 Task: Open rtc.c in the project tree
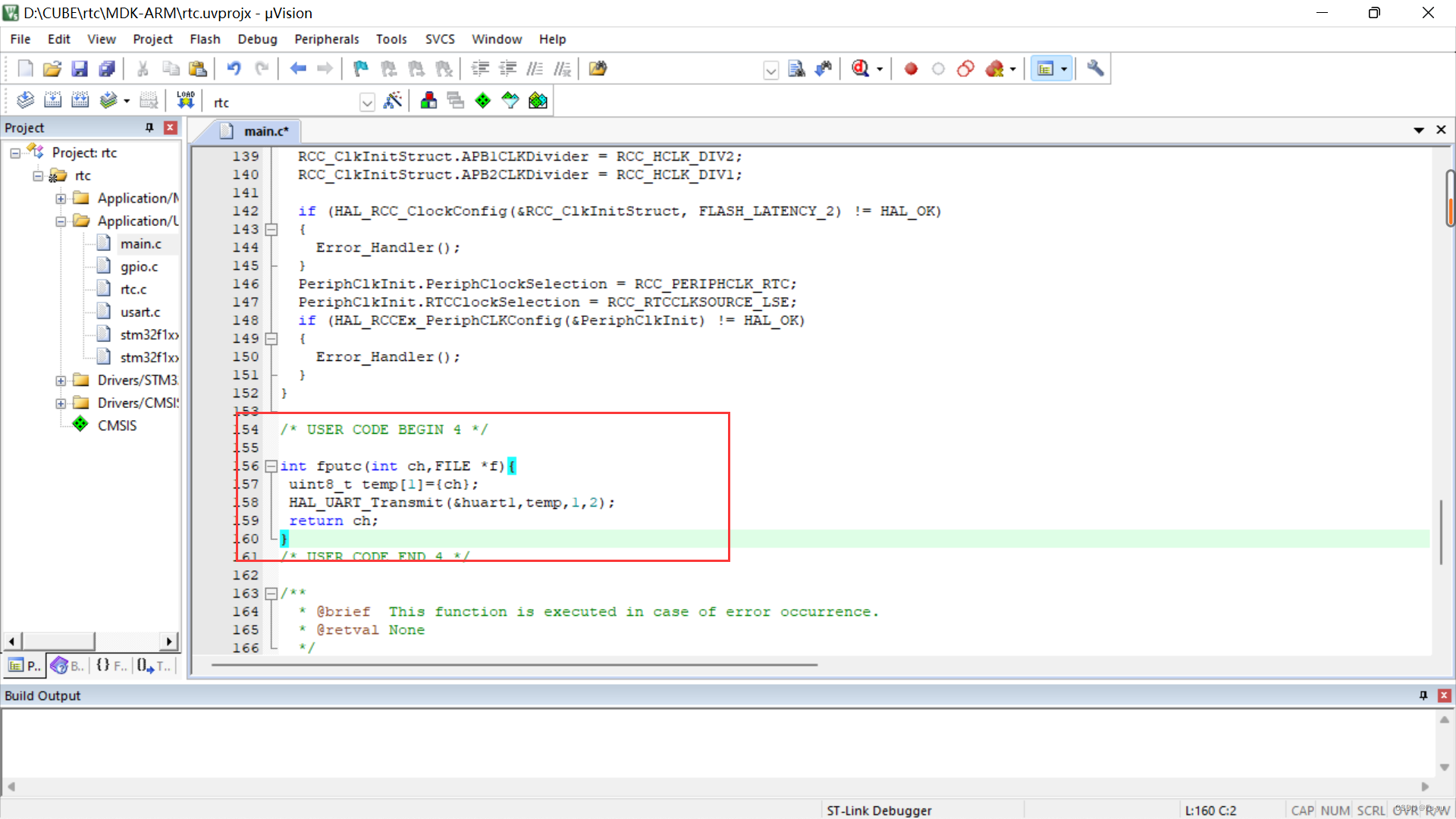[133, 290]
